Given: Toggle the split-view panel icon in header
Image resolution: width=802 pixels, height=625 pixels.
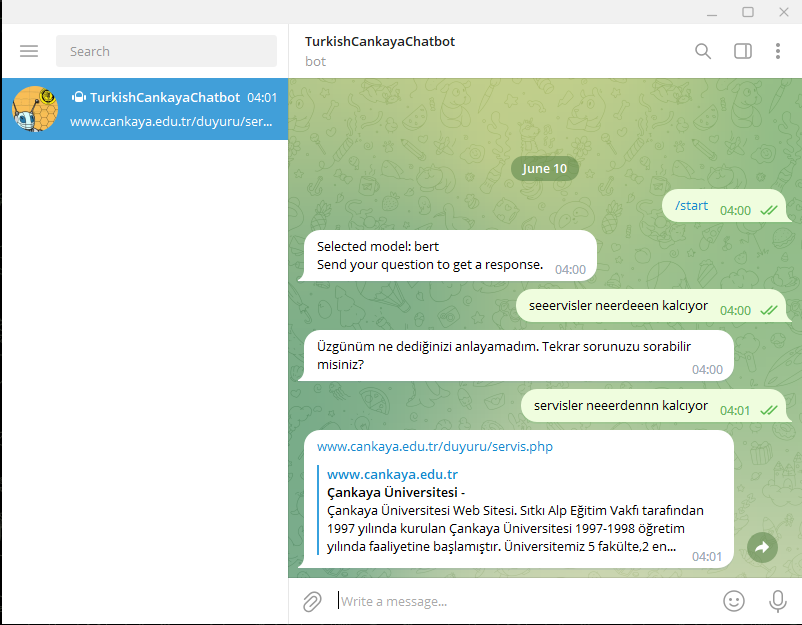Looking at the screenshot, I should (x=741, y=50).
